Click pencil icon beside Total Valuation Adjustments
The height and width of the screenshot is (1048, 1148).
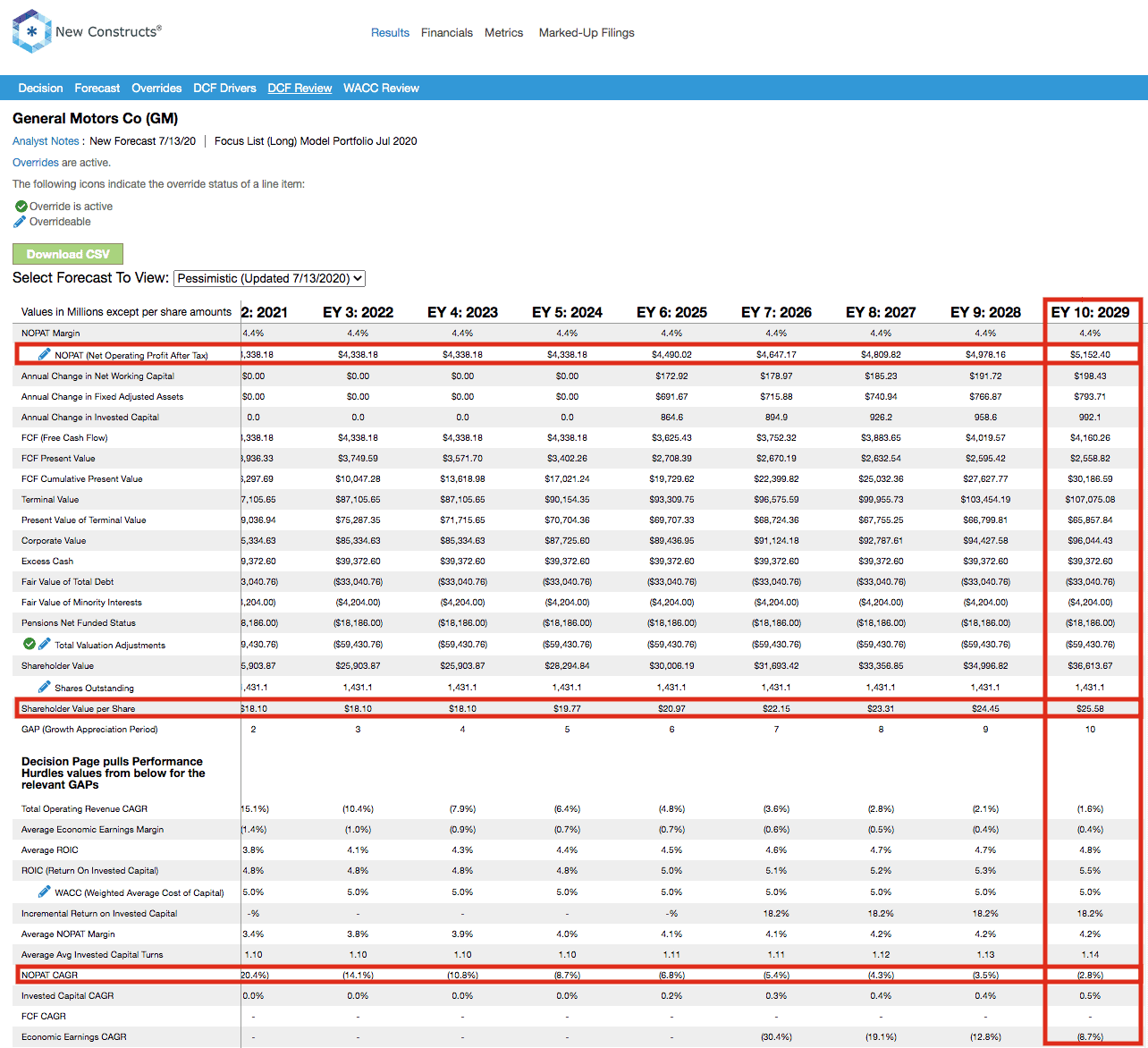[45, 644]
